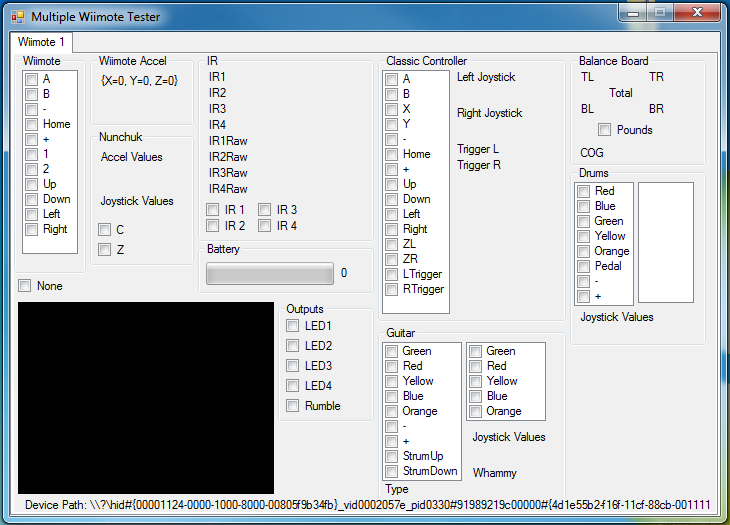The height and width of the screenshot is (525, 730).
Task: Toggle the Classic Controller ZR checkbox
Action: [392, 259]
